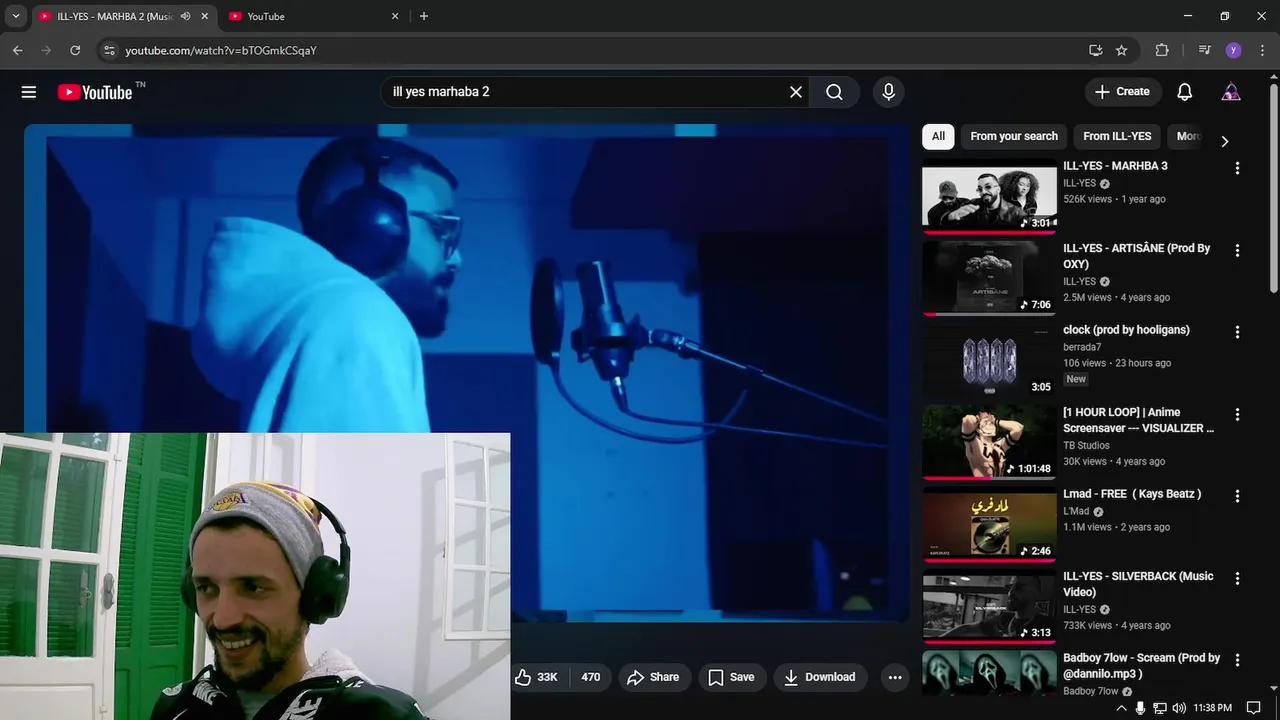This screenshot has height=720, width=1280.
Task: Open the Anime Screensaver 1:01:48 thumbnail
Action: pos(989,443)
